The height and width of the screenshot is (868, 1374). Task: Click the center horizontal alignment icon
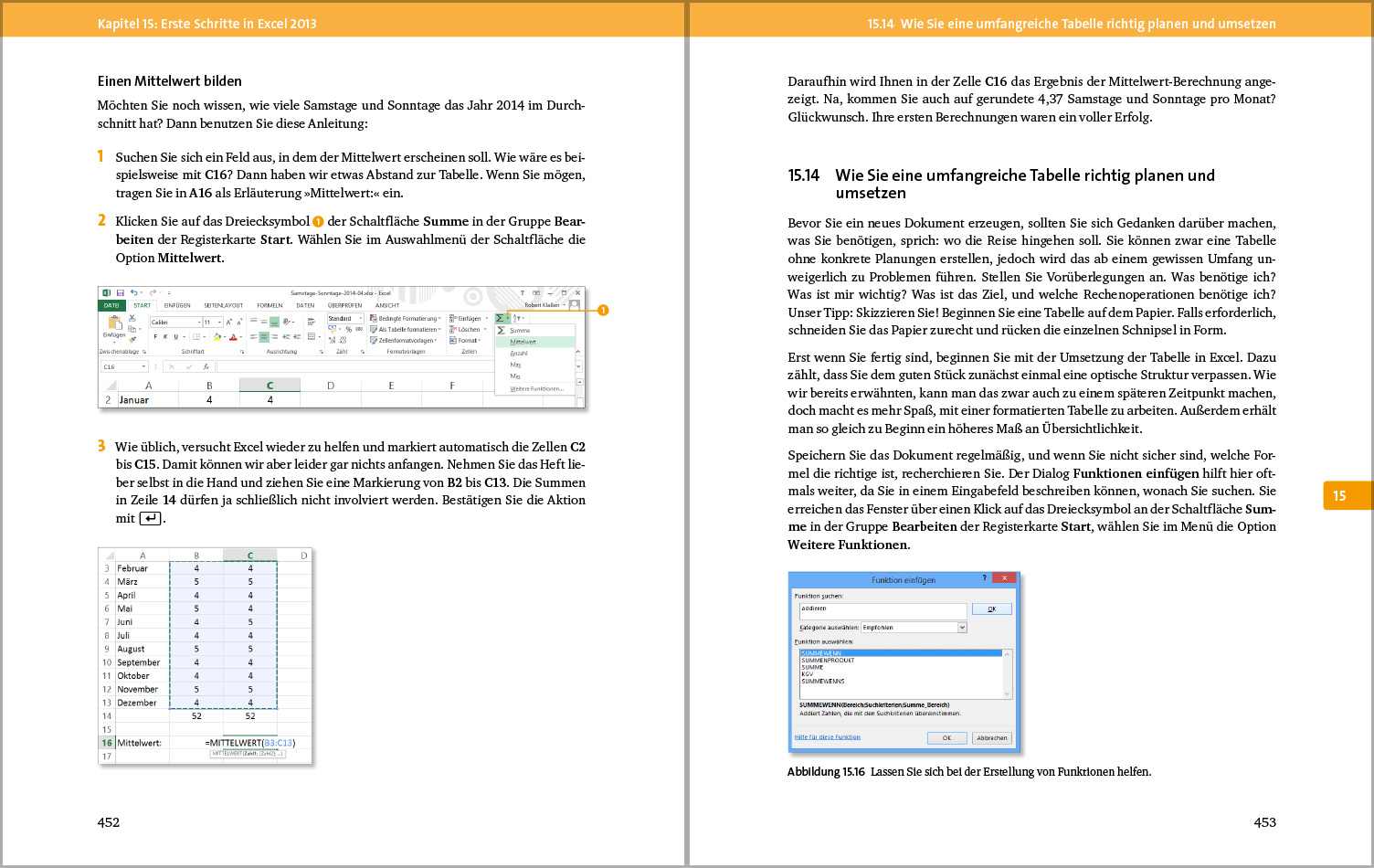pyautogui.click(x=264, y=337)
